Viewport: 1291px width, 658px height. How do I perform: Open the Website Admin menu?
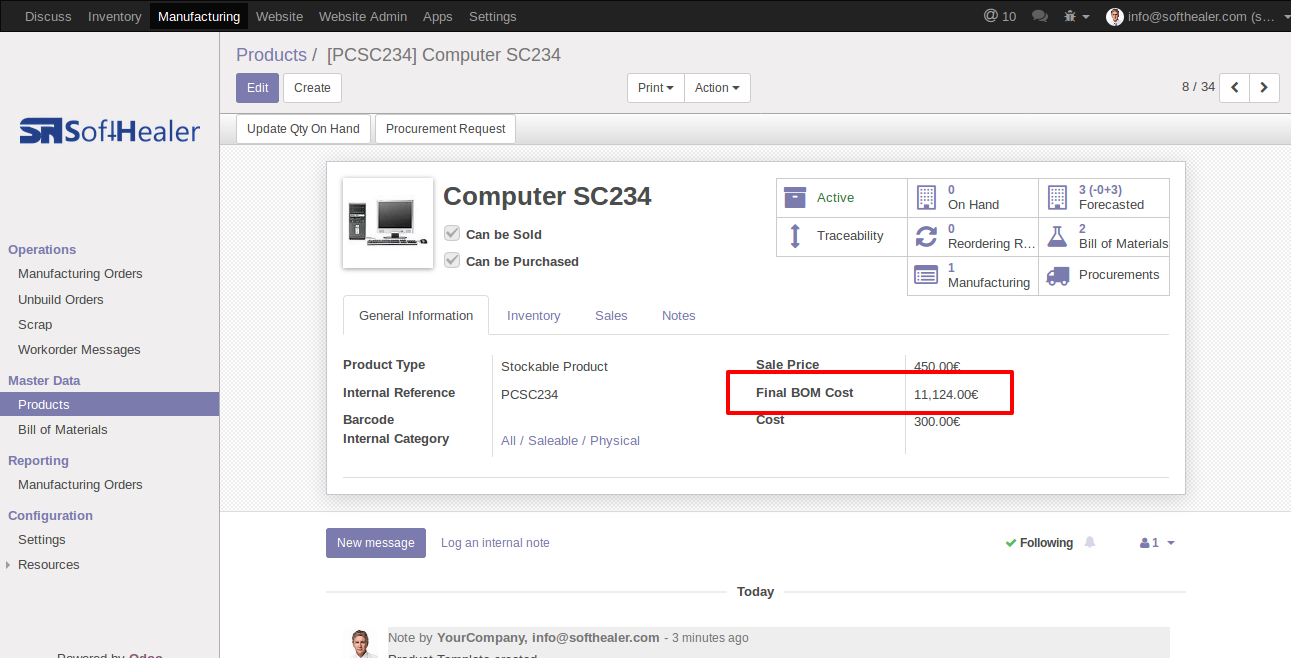[363, 16]
